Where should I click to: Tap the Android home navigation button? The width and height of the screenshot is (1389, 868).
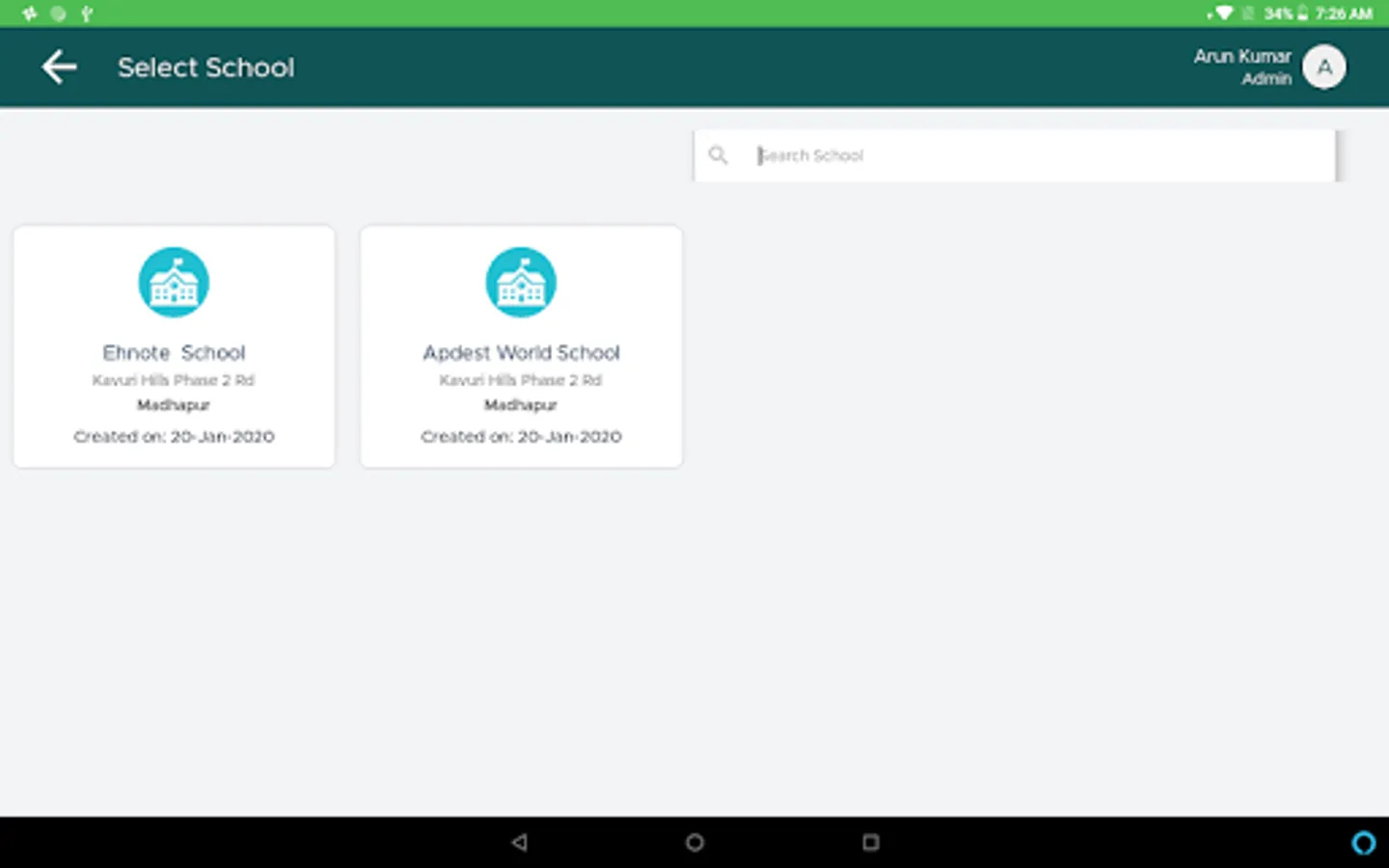(694, 842)
